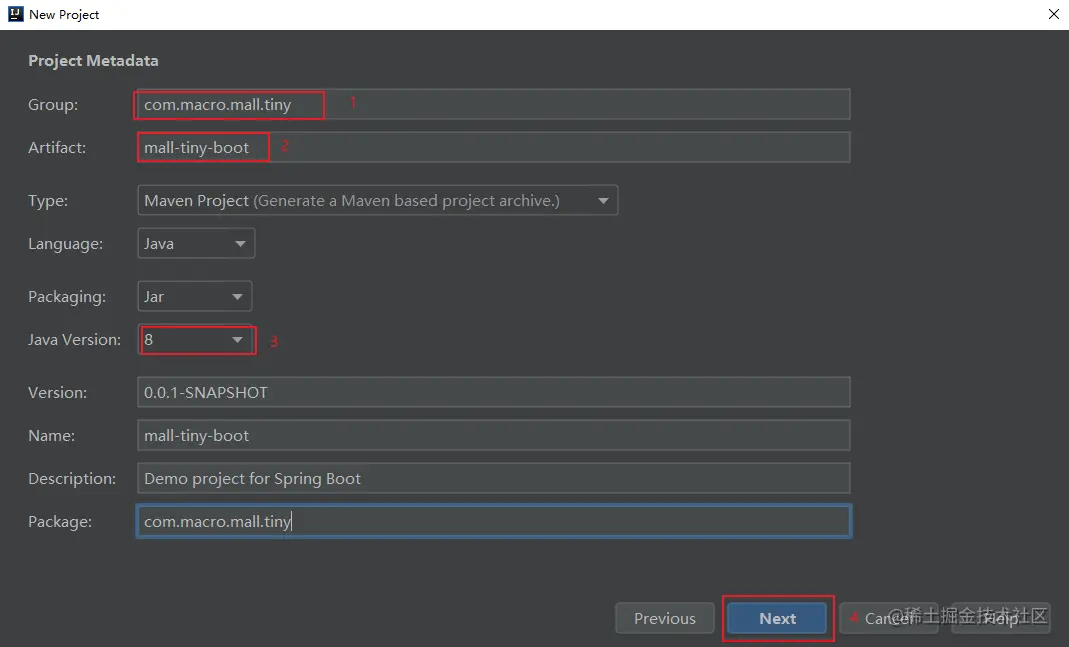
Task: Expand the Packaging dropdown showing Jar
Action: [195, 297]
